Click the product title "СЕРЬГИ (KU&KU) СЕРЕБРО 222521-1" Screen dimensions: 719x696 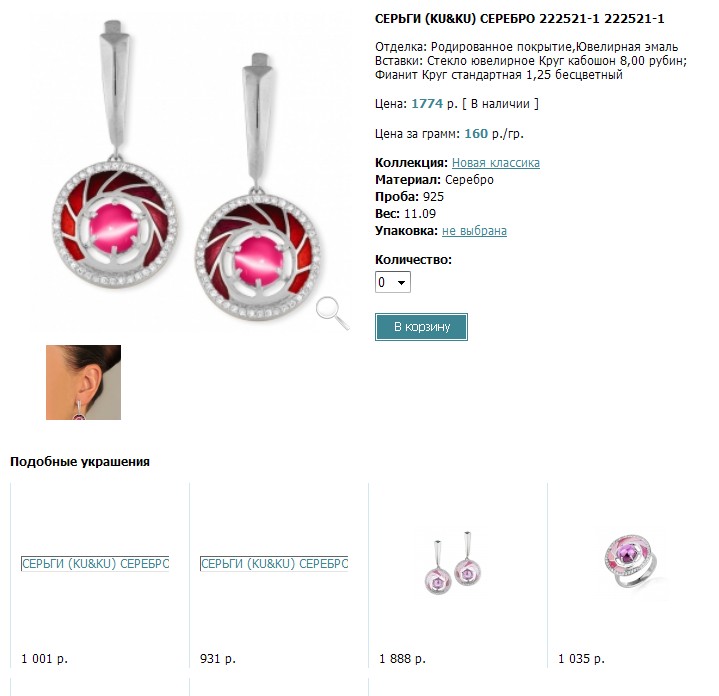[487, 19]
